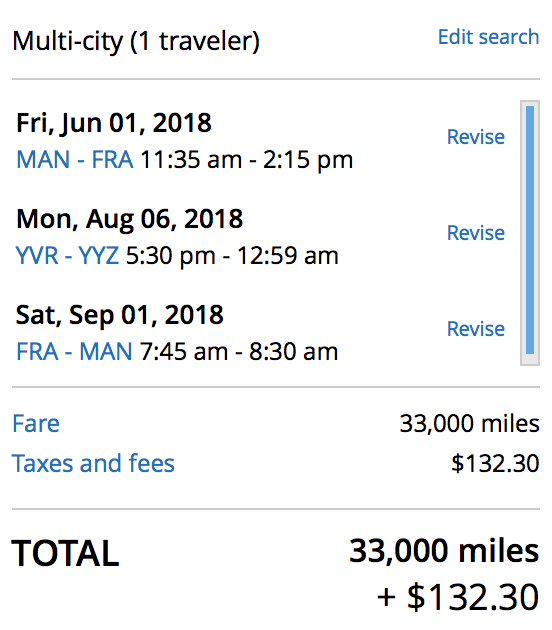Revise the Sat, Sep 01 flight
This screenshot has height=630, width=552.
[x=476, y=329]
